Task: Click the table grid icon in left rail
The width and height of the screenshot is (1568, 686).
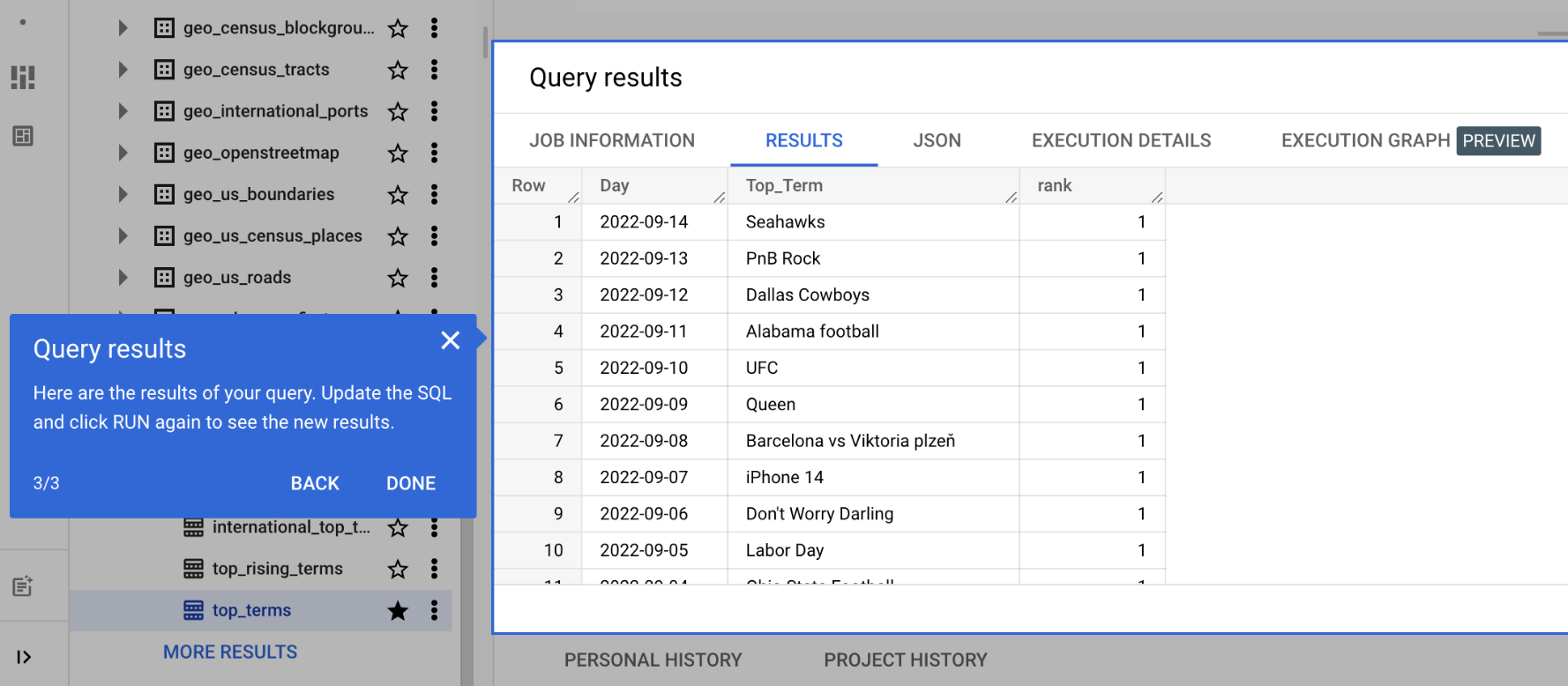Action: point(23,137)
